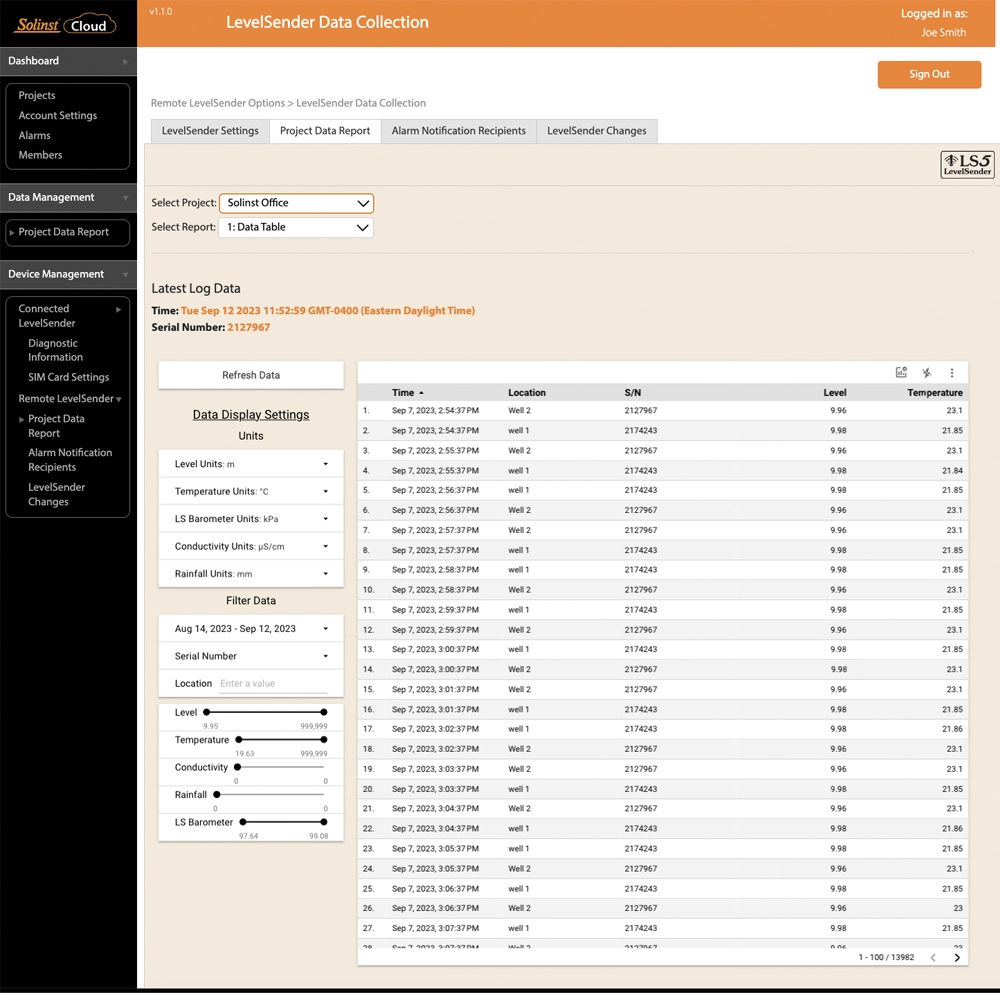
Task: Switch to the LevelSender Settings tab
Action: [x=209, y=130]
